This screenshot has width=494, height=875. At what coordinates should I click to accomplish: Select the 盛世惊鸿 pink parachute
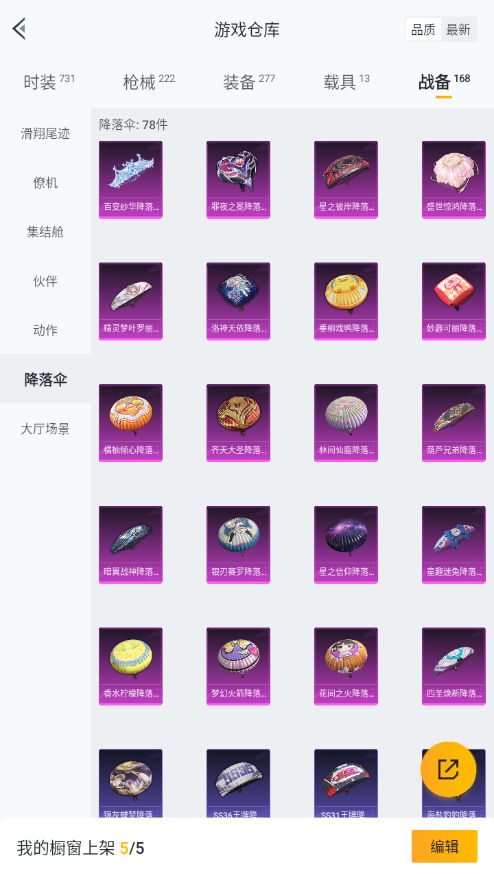point(454,180)
